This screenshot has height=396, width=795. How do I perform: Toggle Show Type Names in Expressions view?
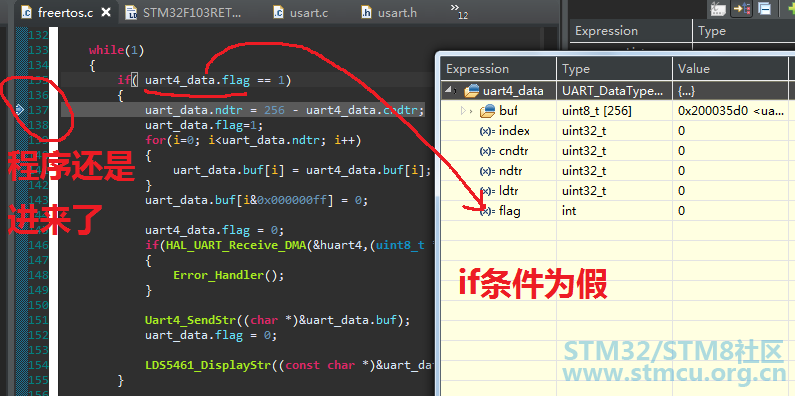pyautogui.click(x=719, y=9)
